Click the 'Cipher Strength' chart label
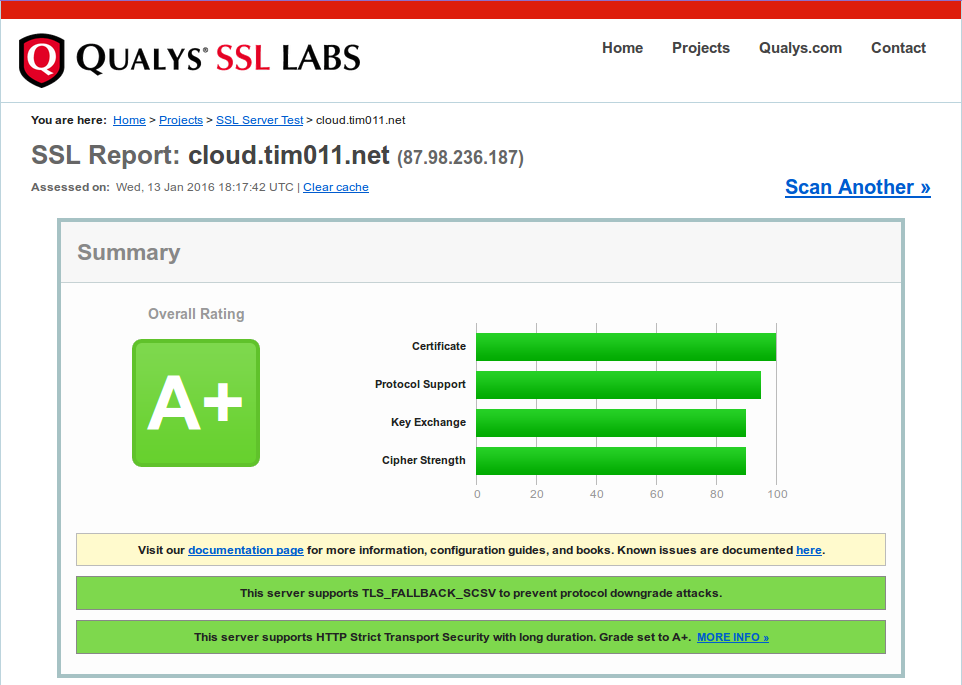Viewport: 962px width, 685px height. coord(423,461)
